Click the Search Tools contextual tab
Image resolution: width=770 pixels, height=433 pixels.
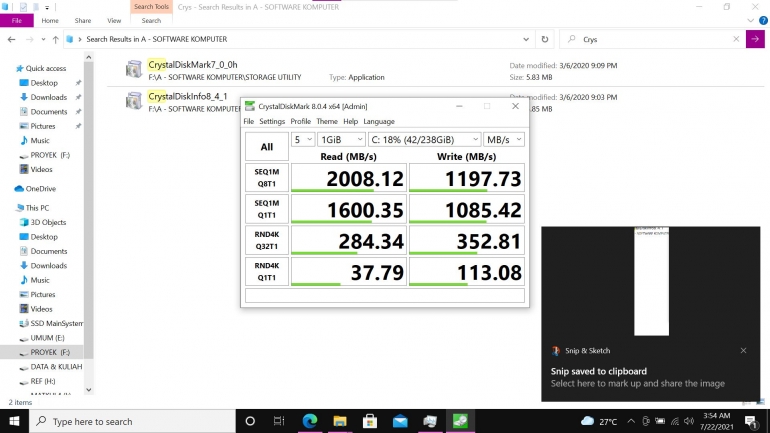pos(151,7)
